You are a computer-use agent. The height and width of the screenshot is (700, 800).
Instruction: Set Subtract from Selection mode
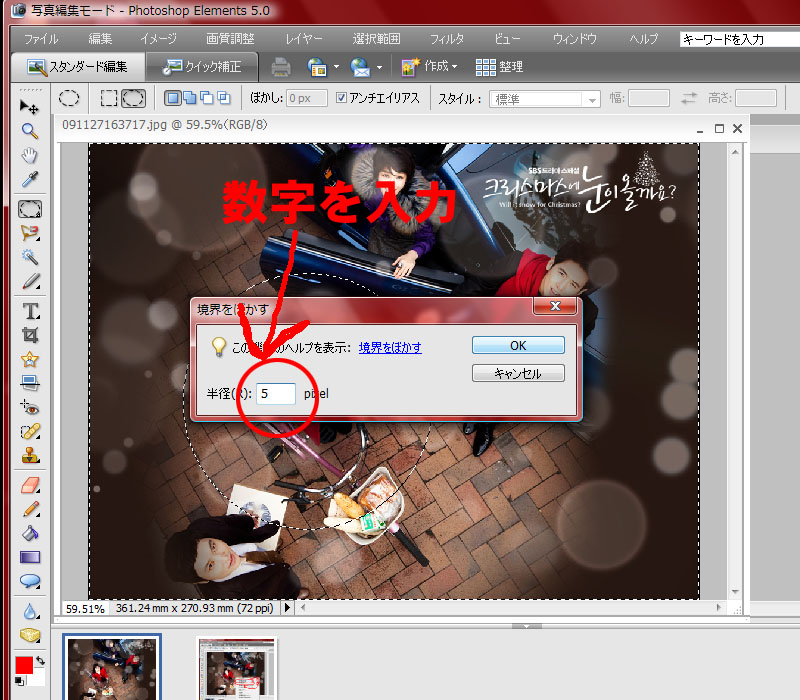[207, 98]
